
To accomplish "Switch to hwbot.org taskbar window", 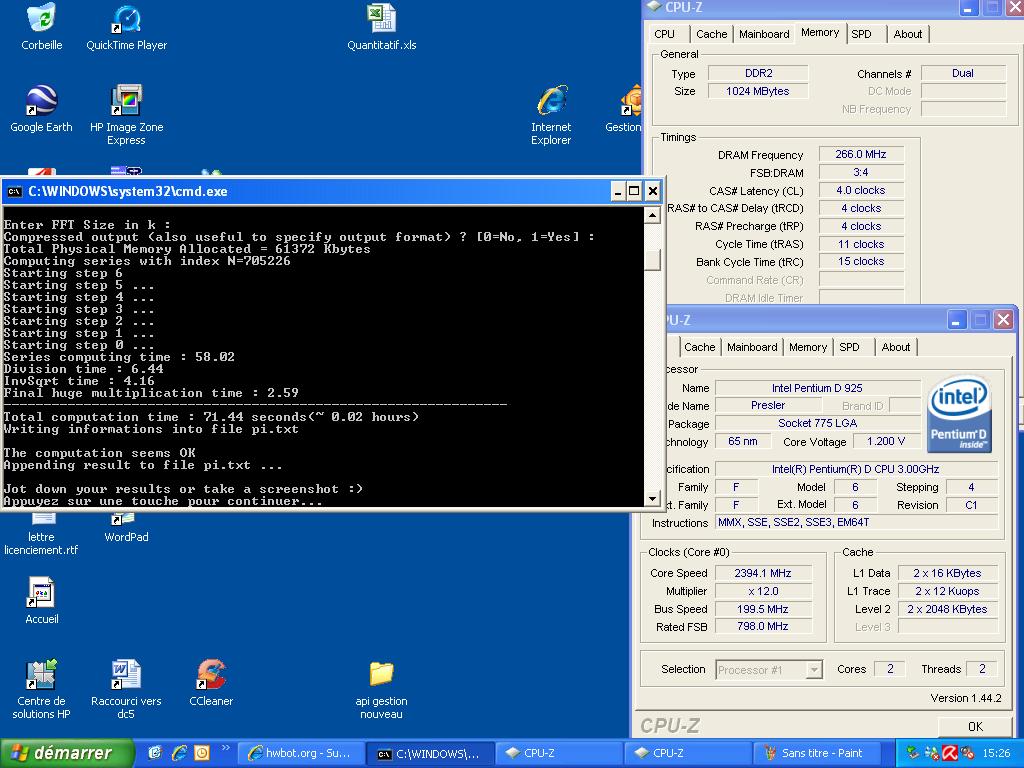I will tap(299, 753).
